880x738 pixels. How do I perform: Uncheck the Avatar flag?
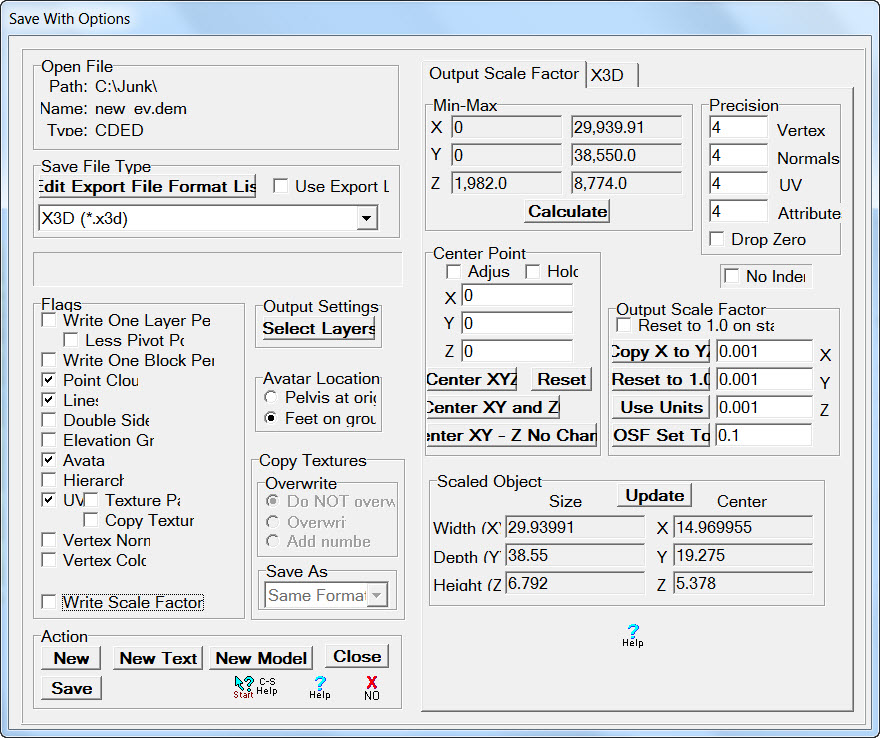tap(49, 460)
